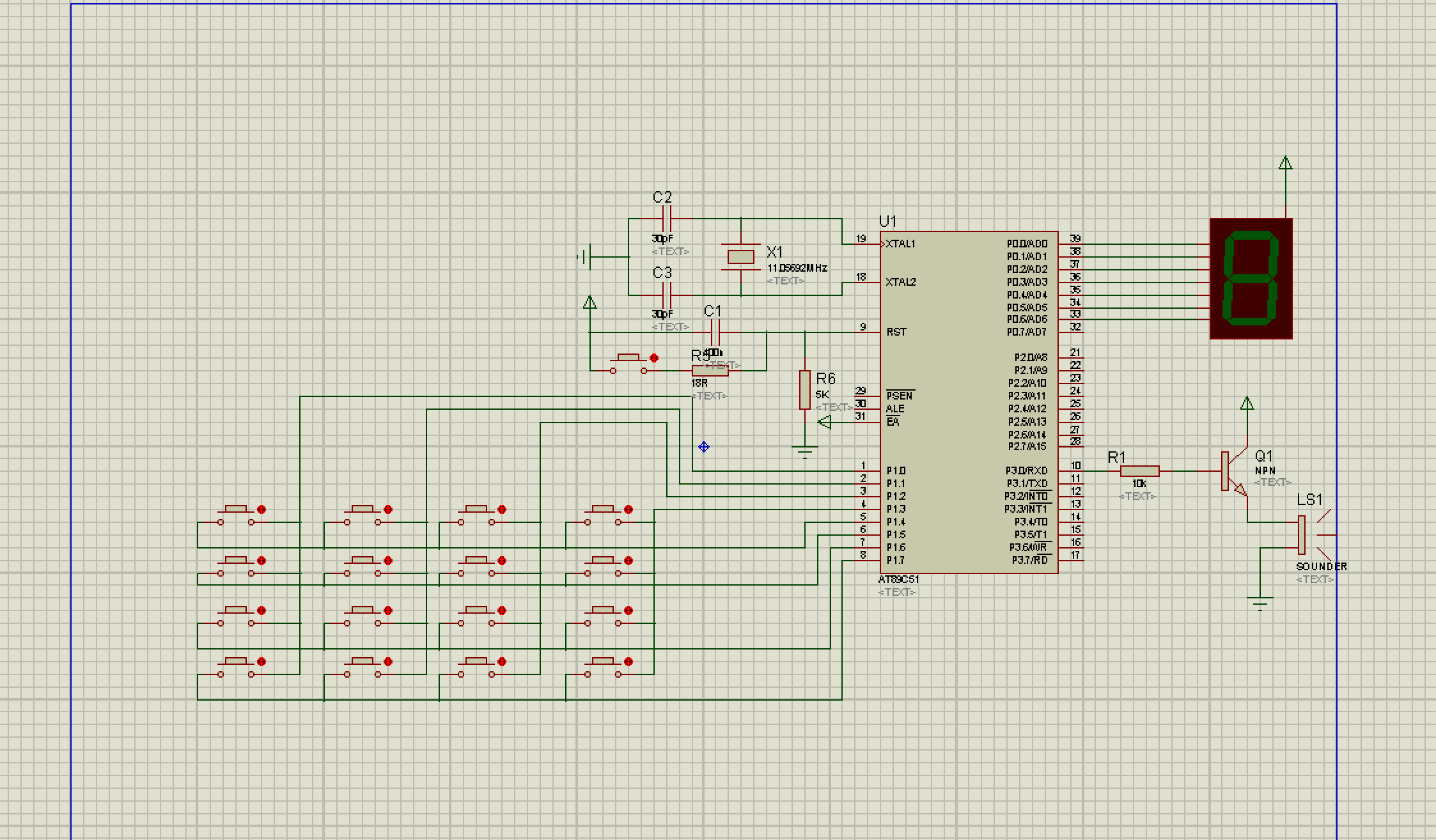The width and height of the screenshot is (1436, 840).
Task: Click the 10k value under R1
Action: click(1139, 484)
